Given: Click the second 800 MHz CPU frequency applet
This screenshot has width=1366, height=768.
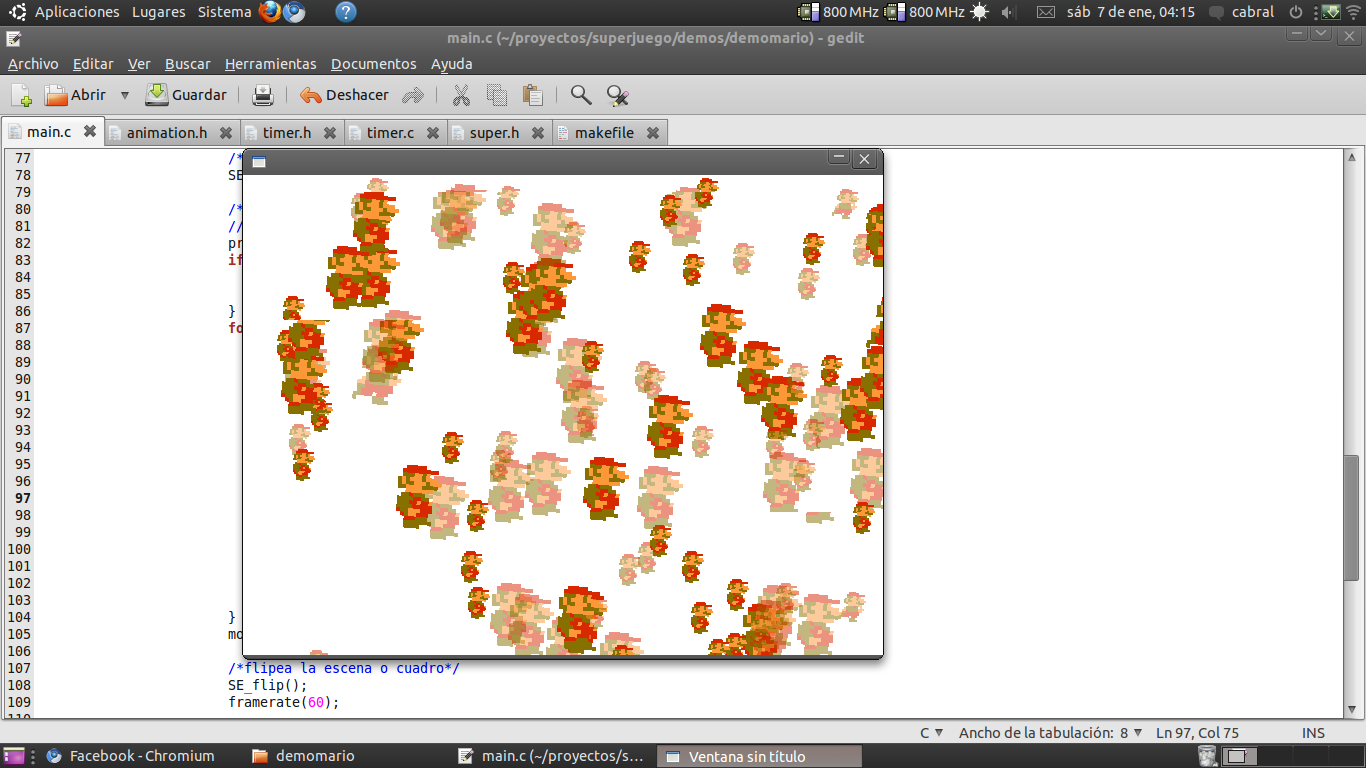Looking at the screenshot, I should 925,12.
